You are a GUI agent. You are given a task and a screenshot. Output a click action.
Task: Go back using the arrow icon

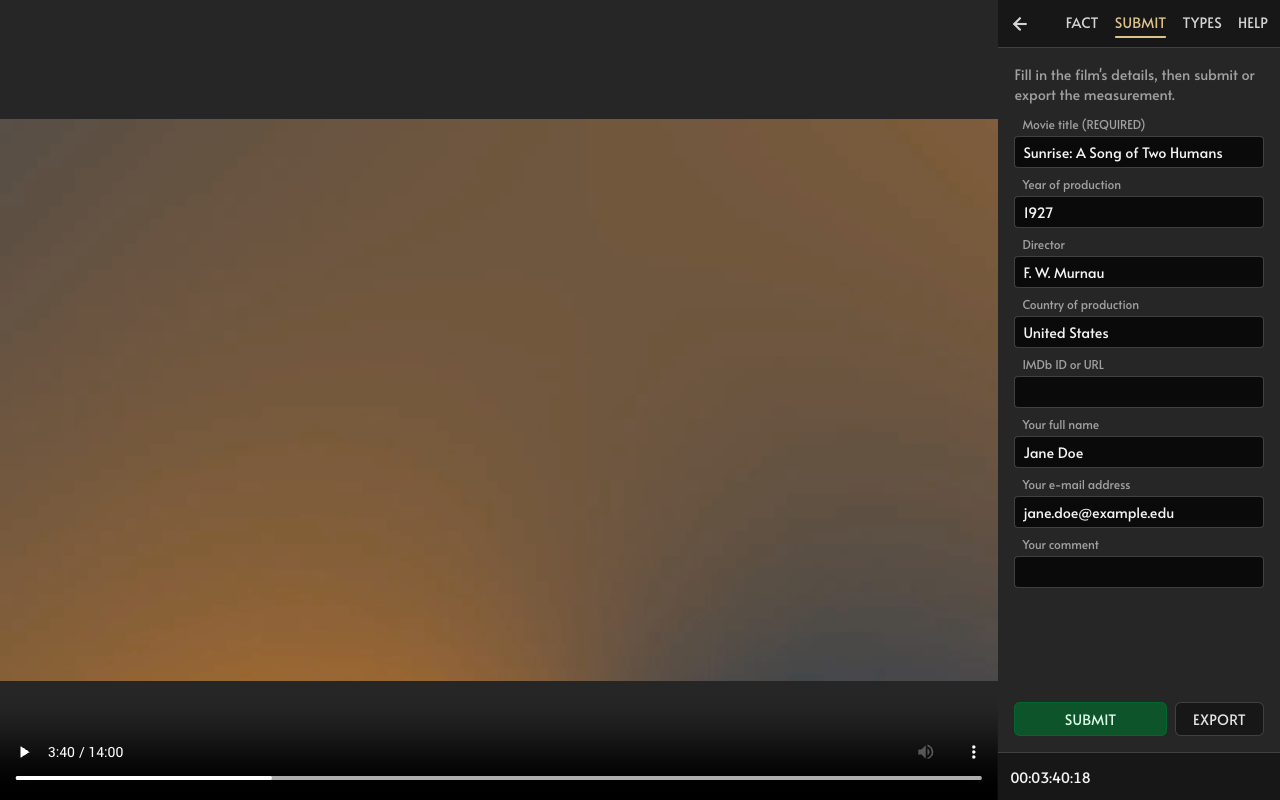pyautogui.click(x=1020, y=24)
